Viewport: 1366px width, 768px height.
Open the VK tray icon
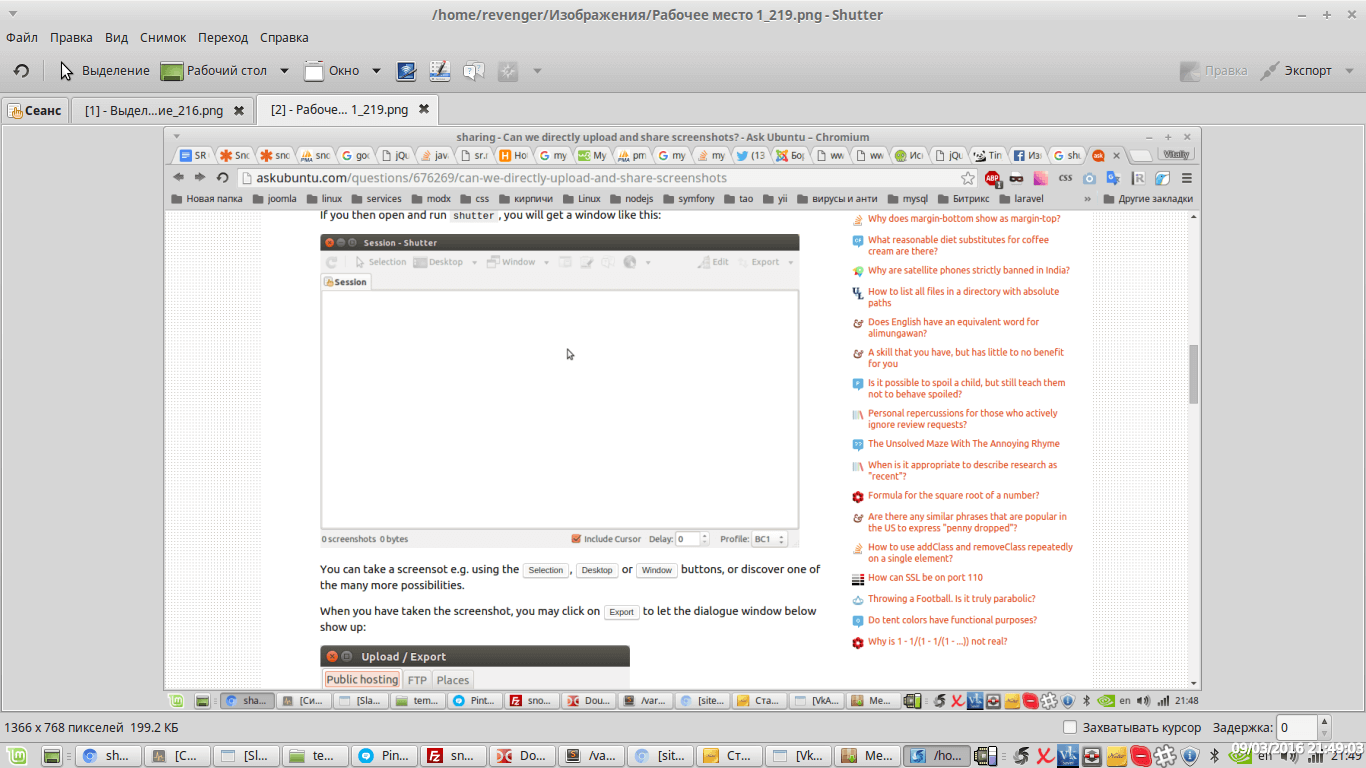(x=1068, y=756)
